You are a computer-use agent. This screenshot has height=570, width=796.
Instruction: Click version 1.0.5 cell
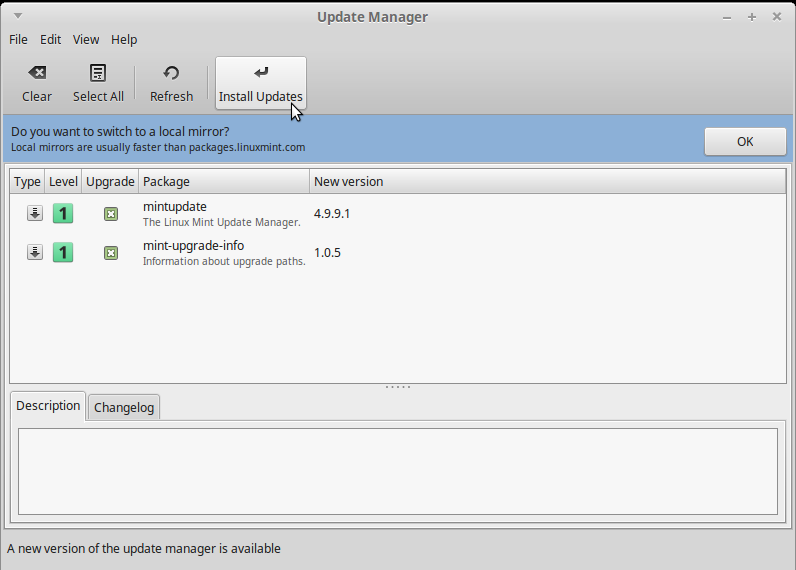327,253
